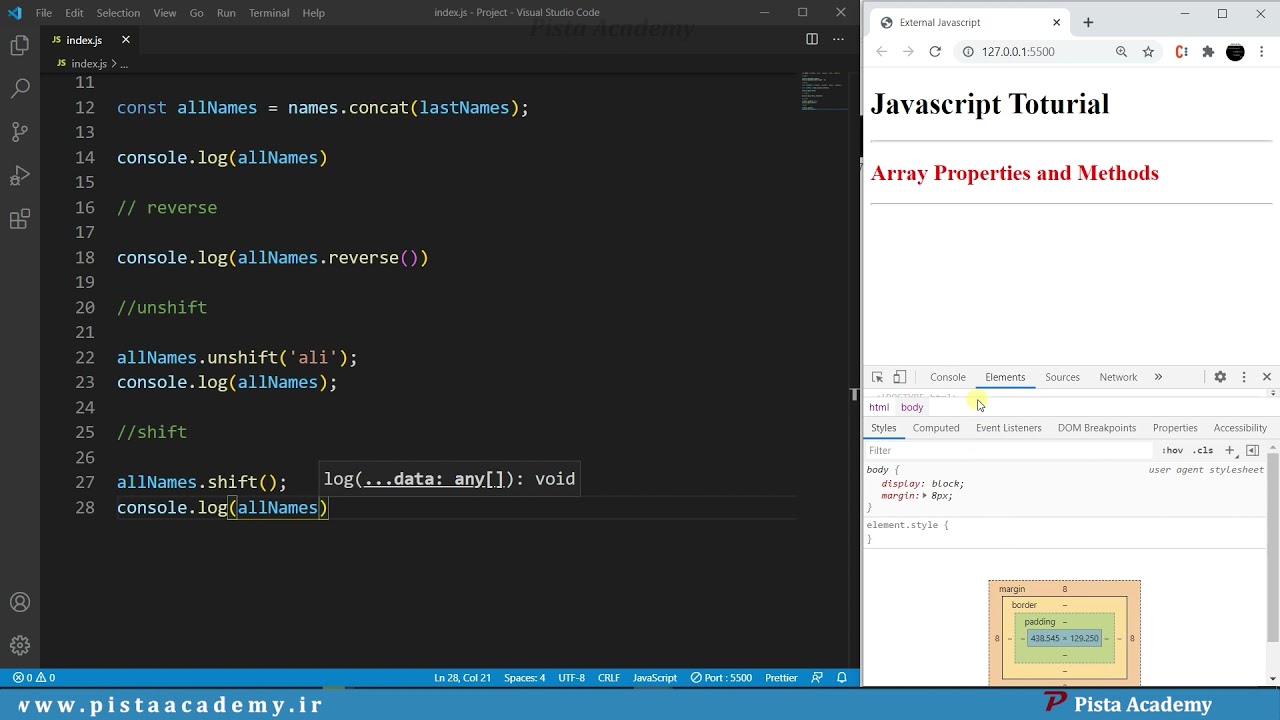Screen dimensions: 1280x720
Task: Open the notifications bell in status bar
Action: pyautogui.click(x=842, y=677)
